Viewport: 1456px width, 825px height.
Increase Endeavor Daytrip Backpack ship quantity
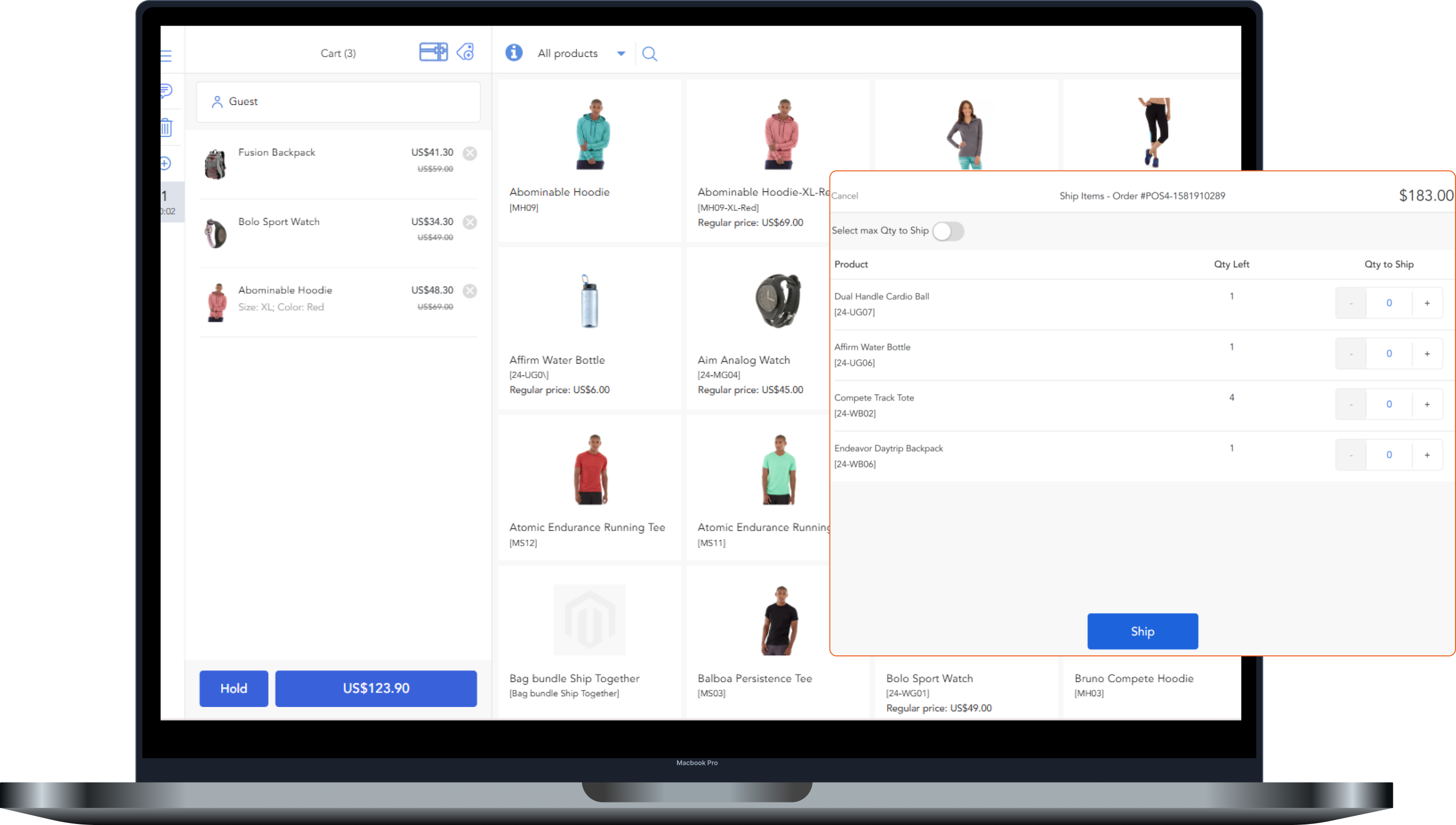coord(1426,455)
